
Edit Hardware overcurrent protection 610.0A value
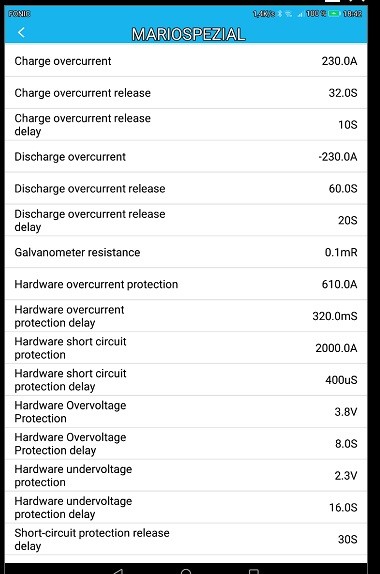pyautogui.click(x=339, y=284)
